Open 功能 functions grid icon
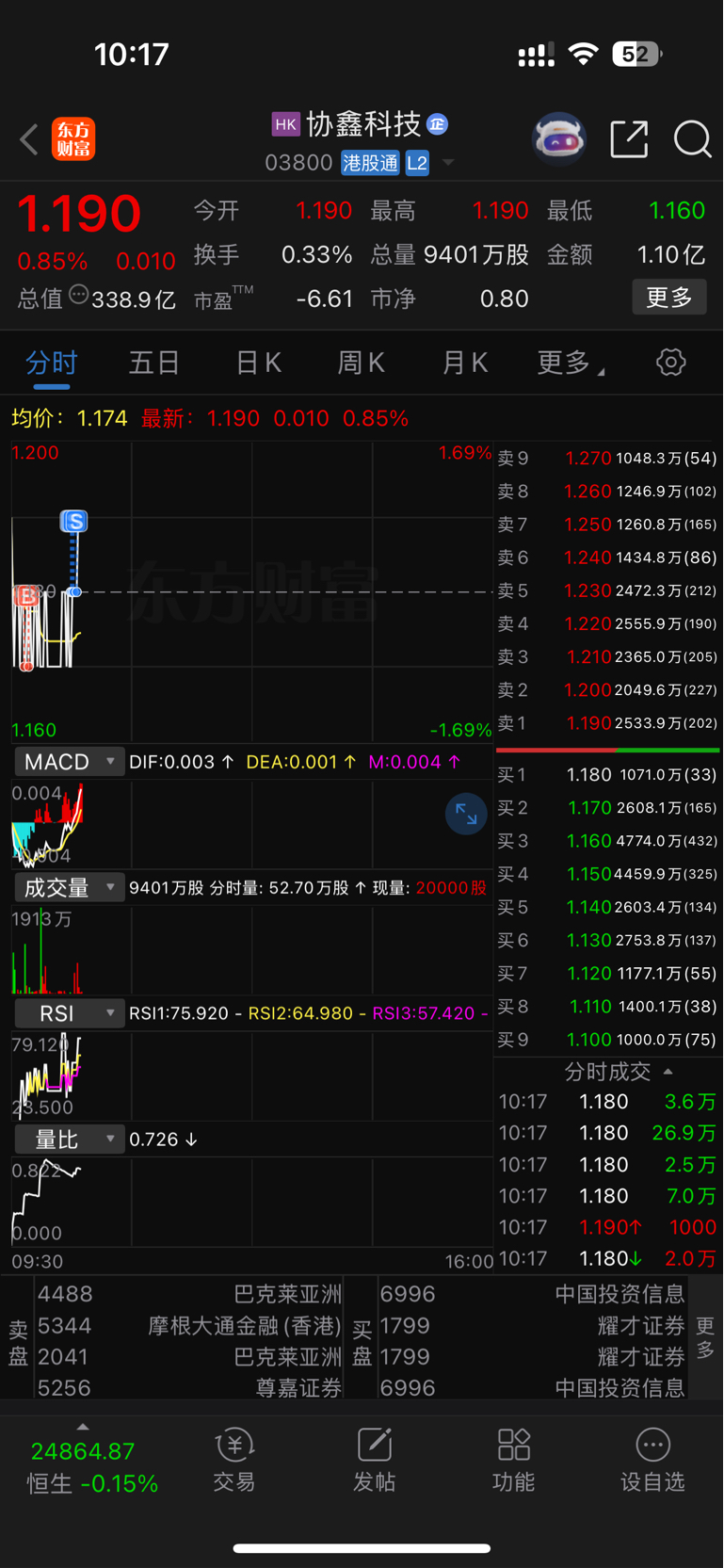 513,1460
